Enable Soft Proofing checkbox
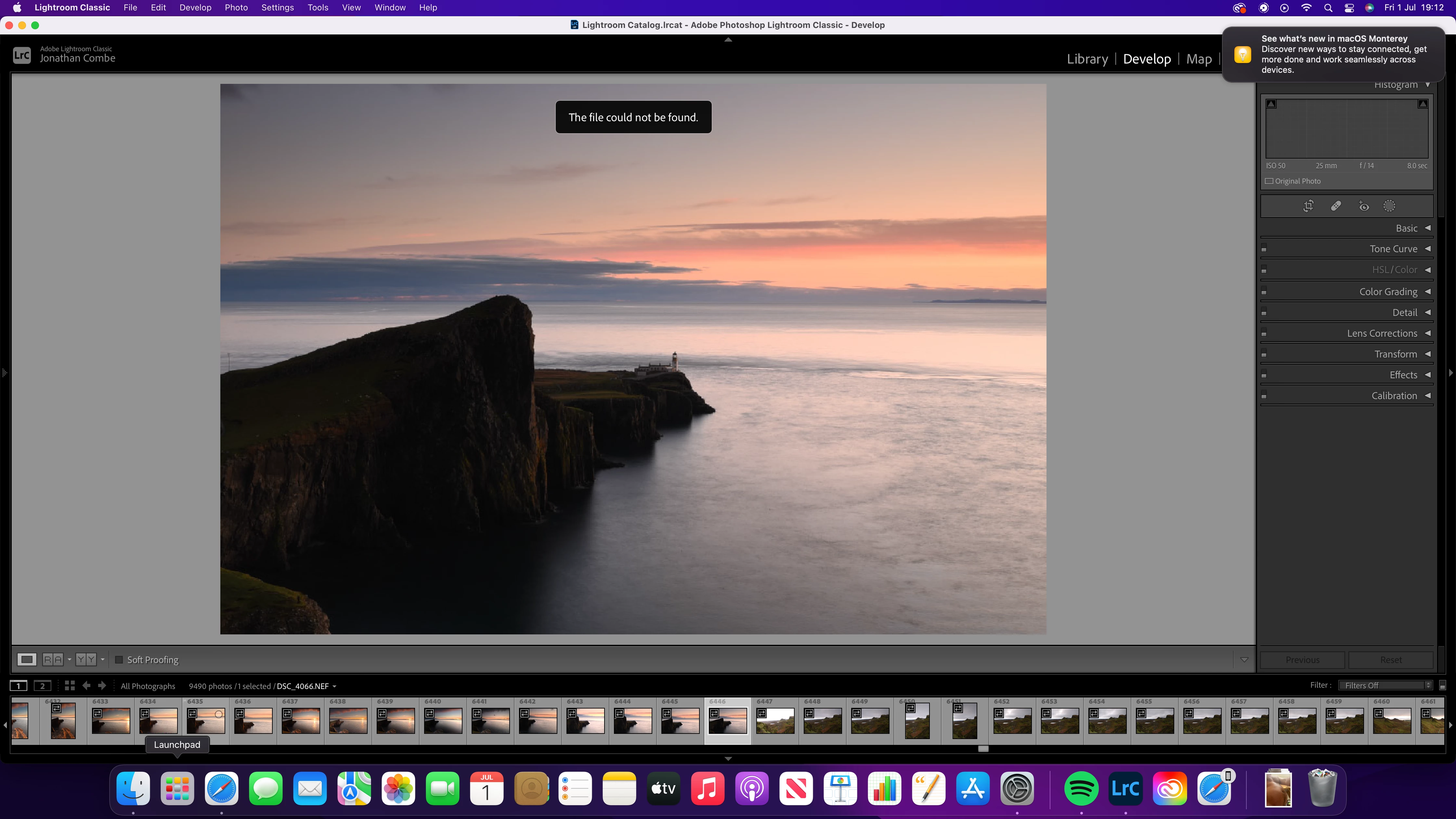Viewport: 1456px width, 819px height. coord(119,660)
